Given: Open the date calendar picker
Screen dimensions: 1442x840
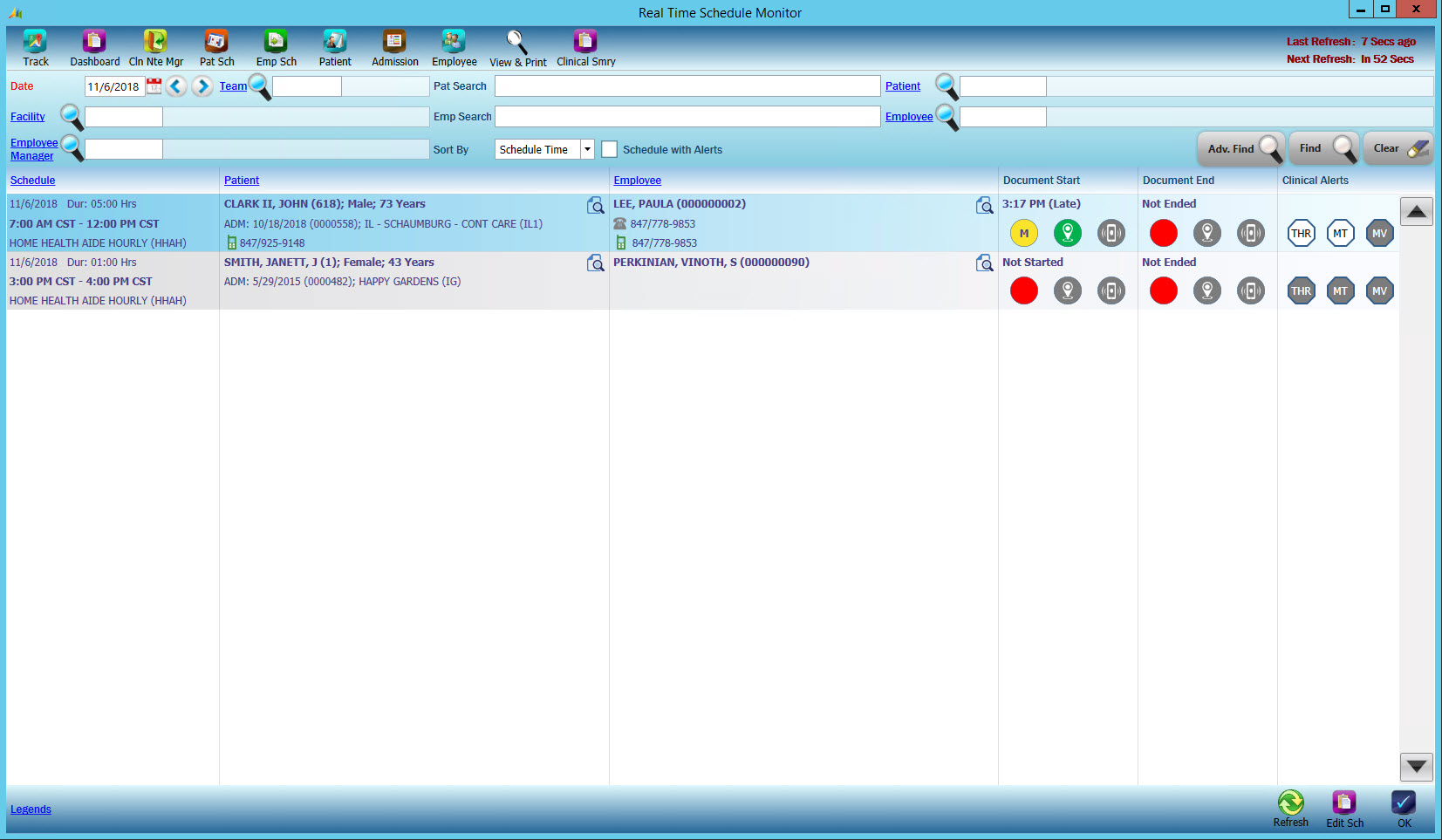Looking at the screenshot, I should coord(154,85).
